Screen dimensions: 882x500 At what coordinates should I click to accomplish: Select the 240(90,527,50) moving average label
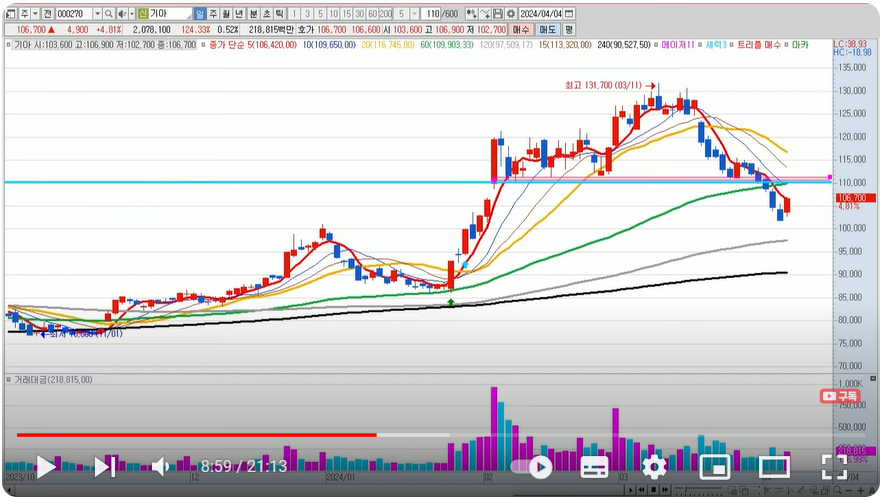click(x=624, y=44)
